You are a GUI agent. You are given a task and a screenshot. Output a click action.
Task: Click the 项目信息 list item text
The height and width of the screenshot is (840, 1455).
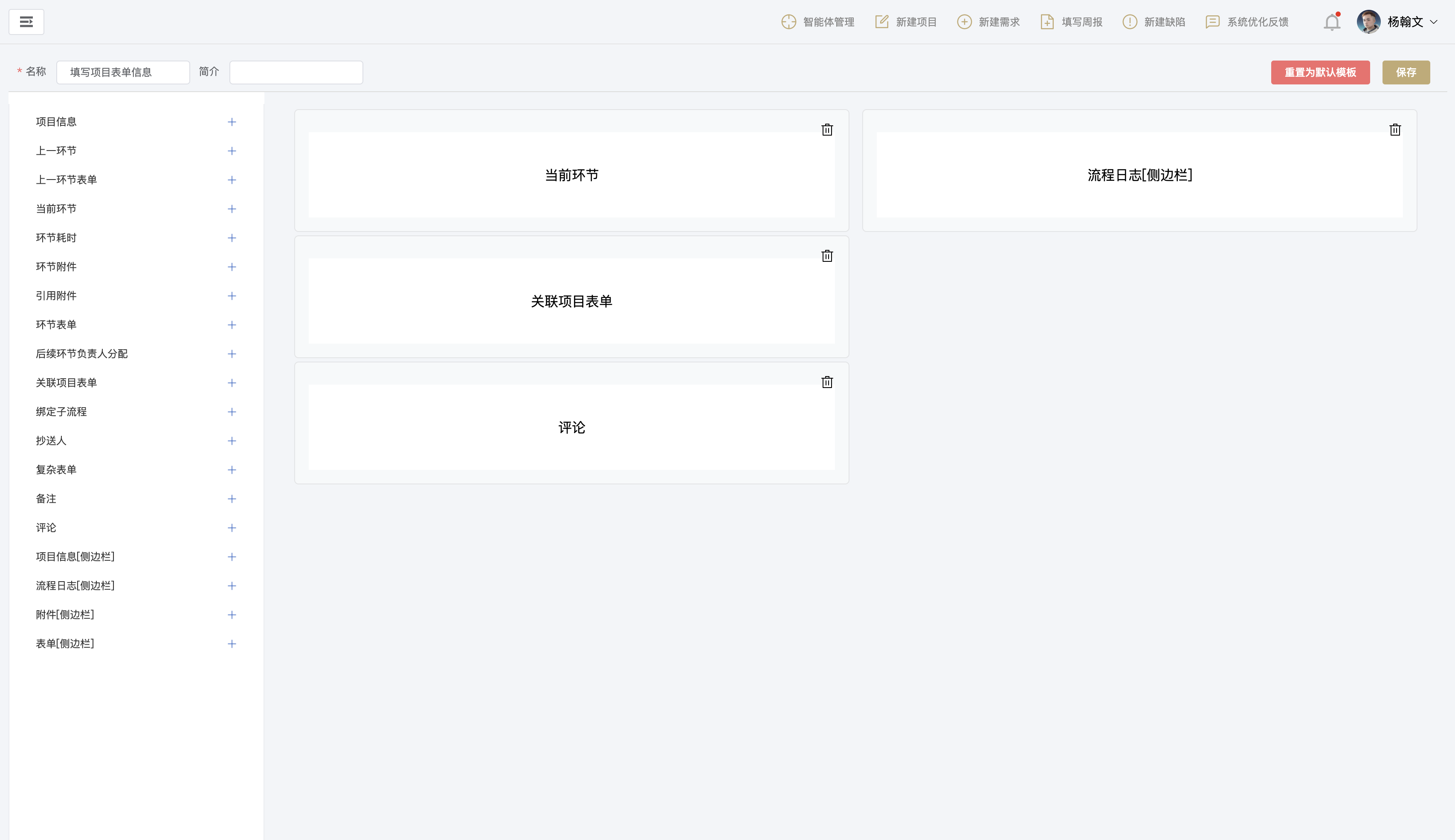(x=56, y=122)
